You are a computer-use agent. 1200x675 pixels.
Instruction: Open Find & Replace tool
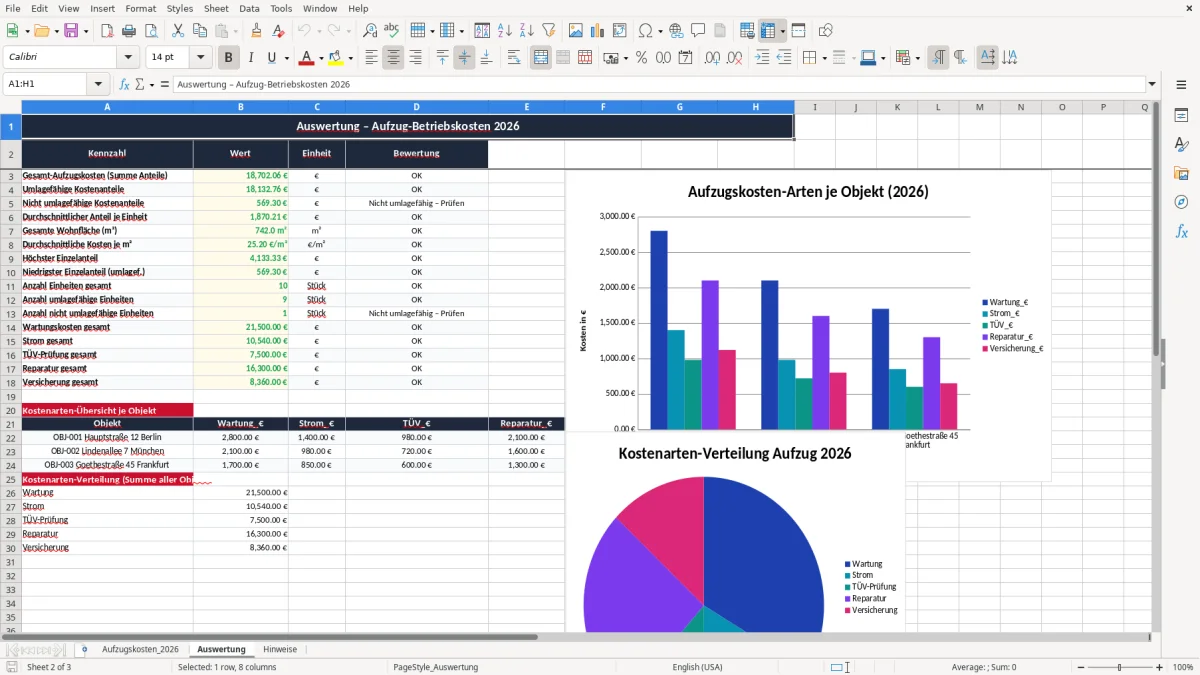pyautogui.click(x=370, y=31)
